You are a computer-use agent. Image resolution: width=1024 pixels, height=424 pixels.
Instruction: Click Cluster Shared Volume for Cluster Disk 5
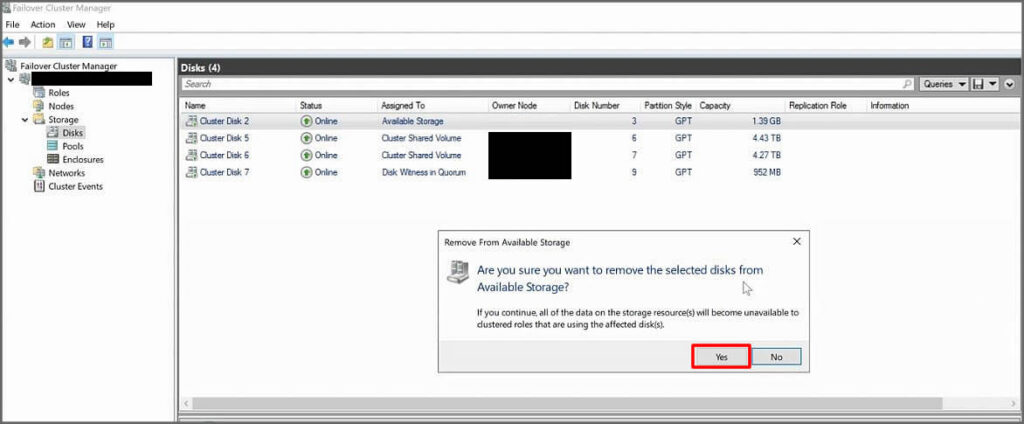click(421, 138)
